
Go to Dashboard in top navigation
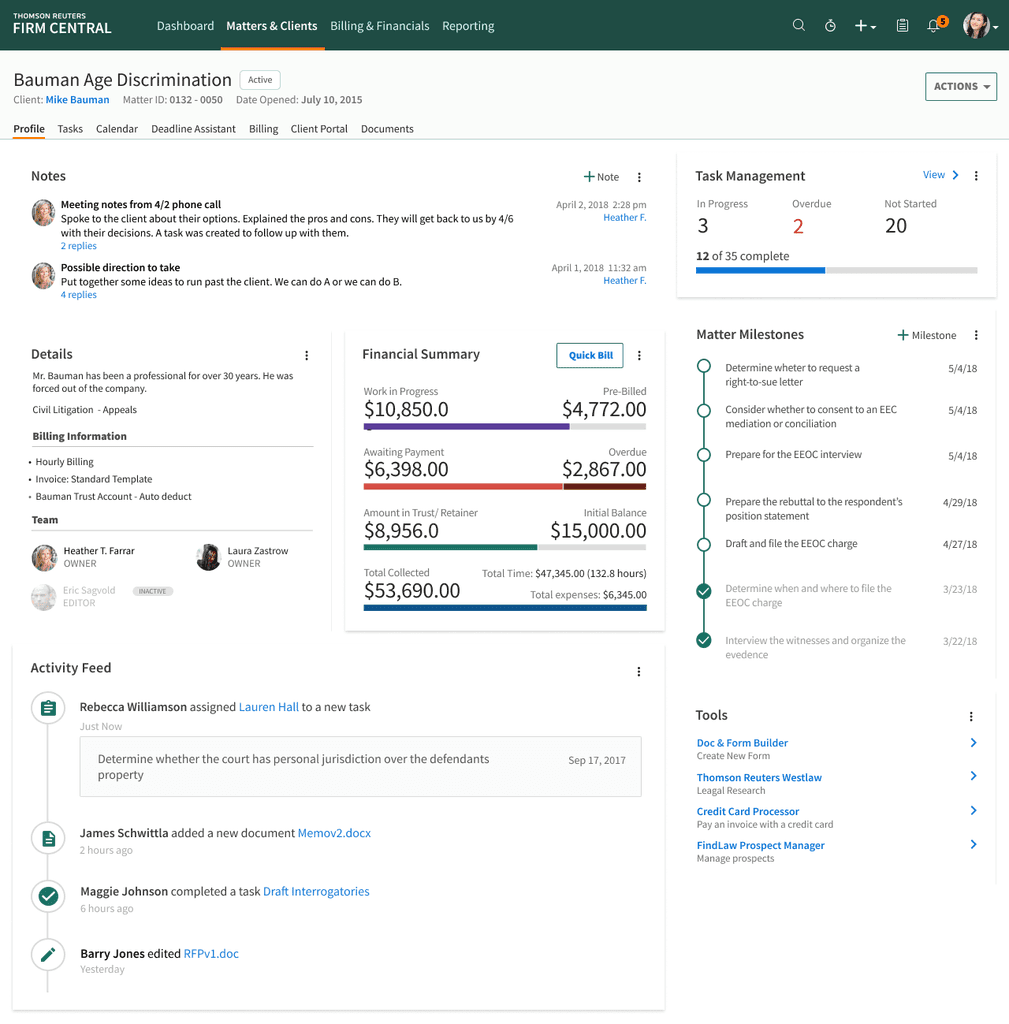[x=185, y=25]
